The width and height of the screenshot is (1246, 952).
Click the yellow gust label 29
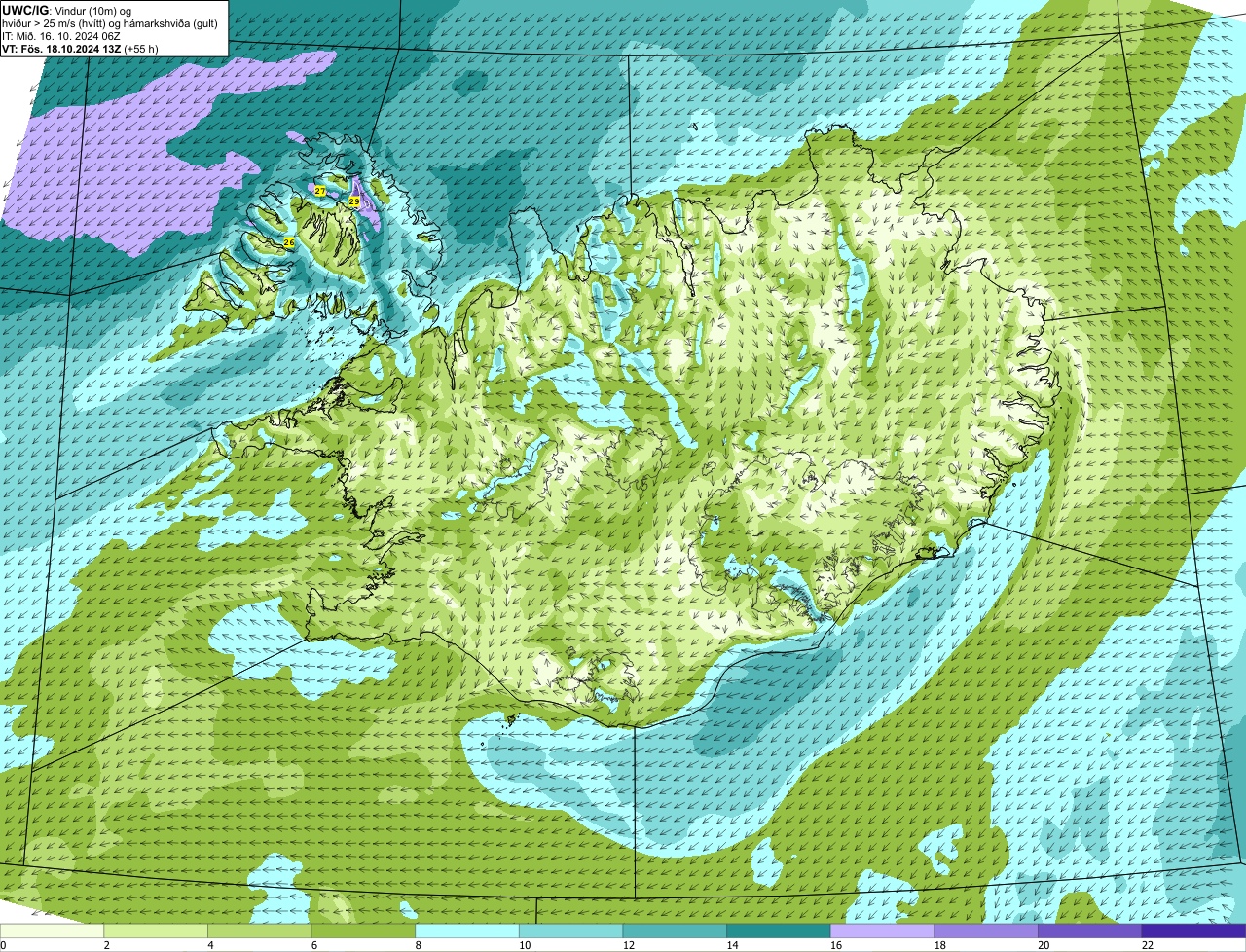354,201
